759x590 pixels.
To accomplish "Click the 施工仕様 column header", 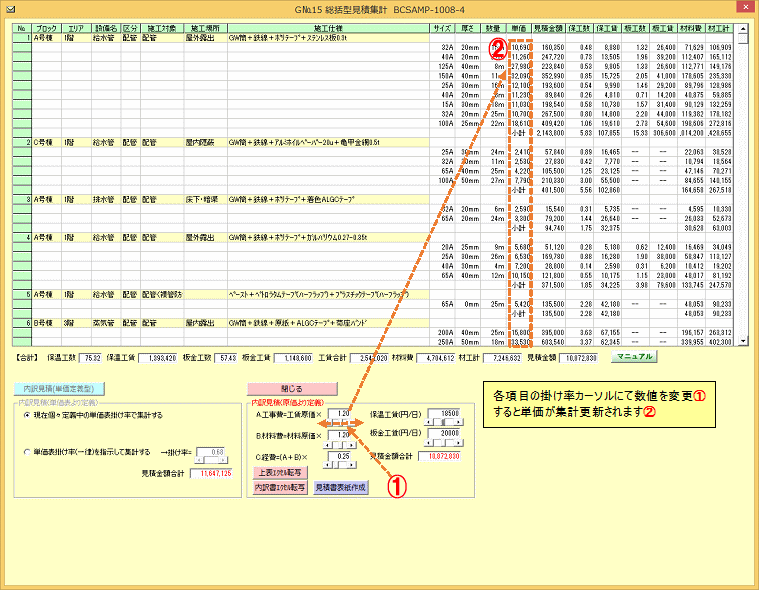I will 329,30.
